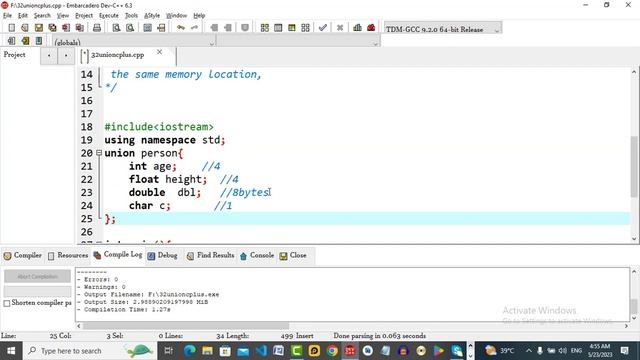Select the Project side panel tab
Screen dimensions: 640x360
pos(14,55)
